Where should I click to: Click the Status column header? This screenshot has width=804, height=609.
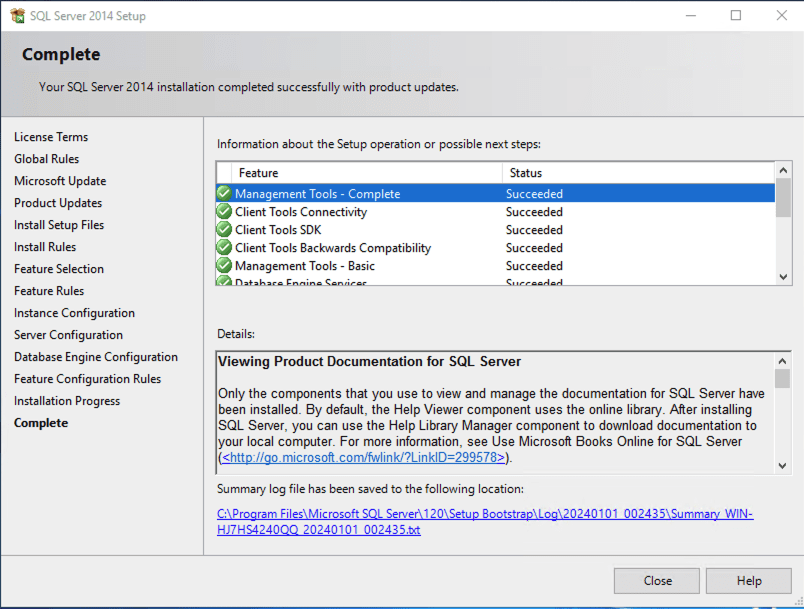636,173
